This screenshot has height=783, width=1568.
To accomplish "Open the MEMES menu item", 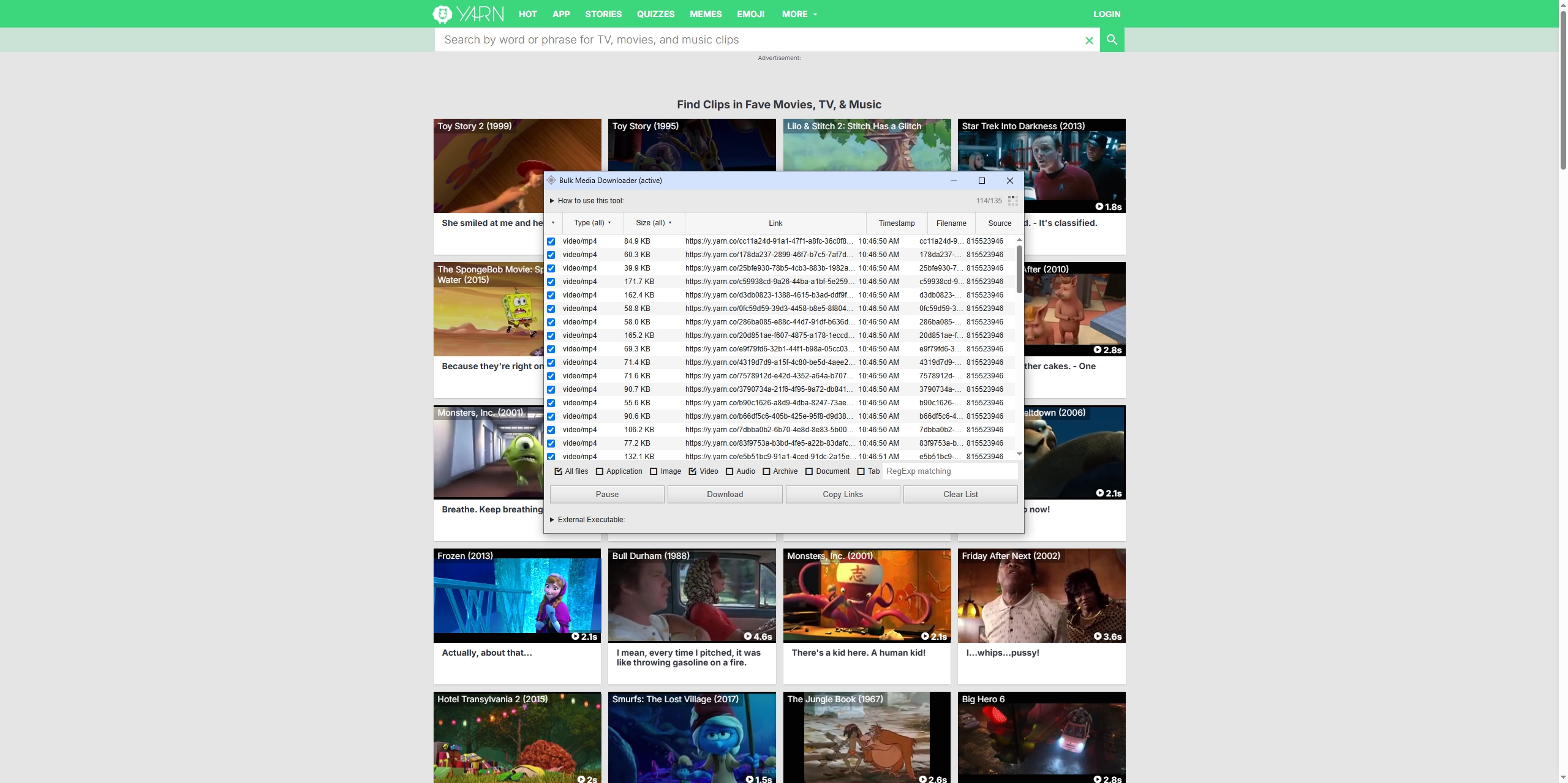I will (706, 14).
